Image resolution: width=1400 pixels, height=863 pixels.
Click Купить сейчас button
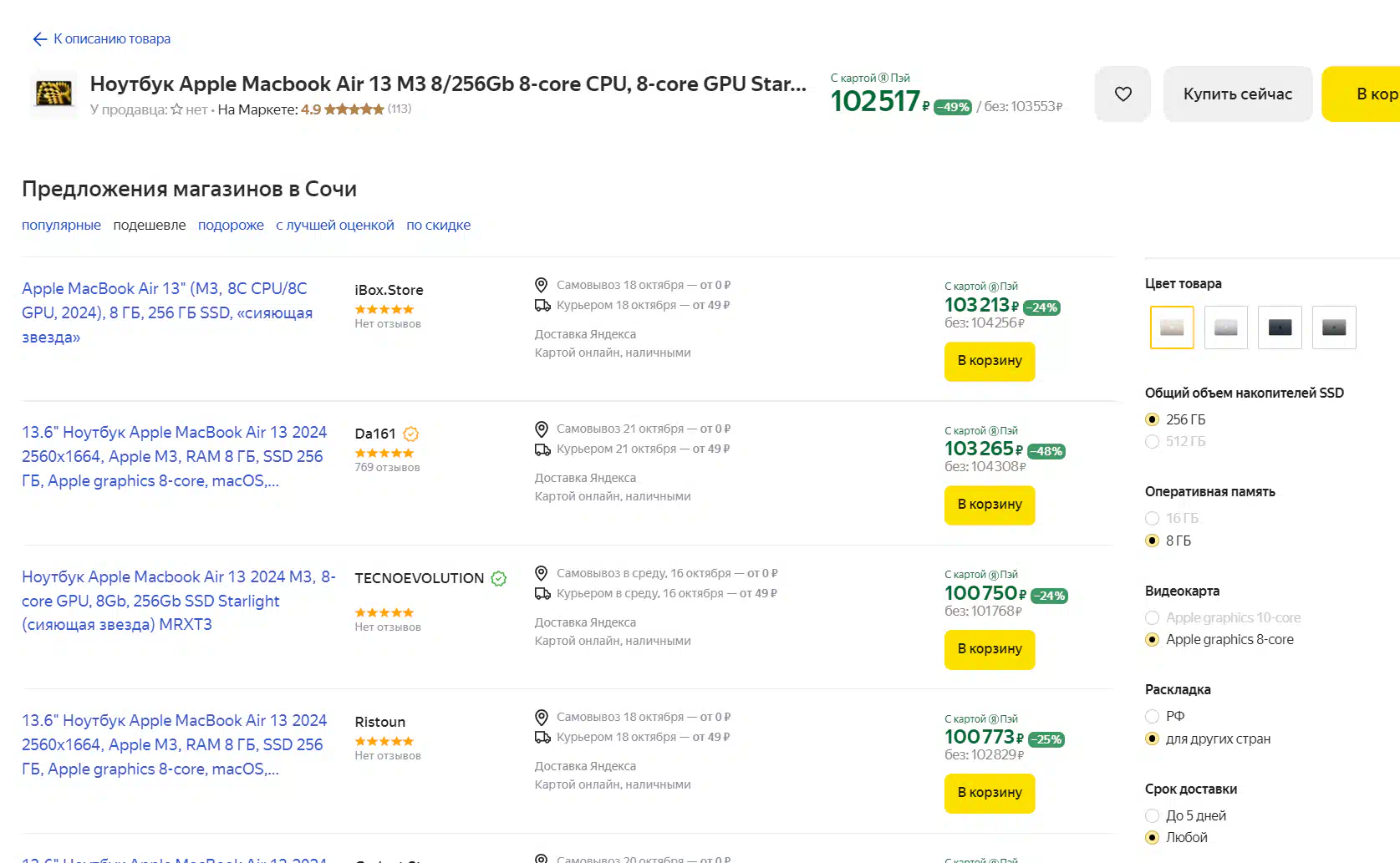pos(1238,94)
